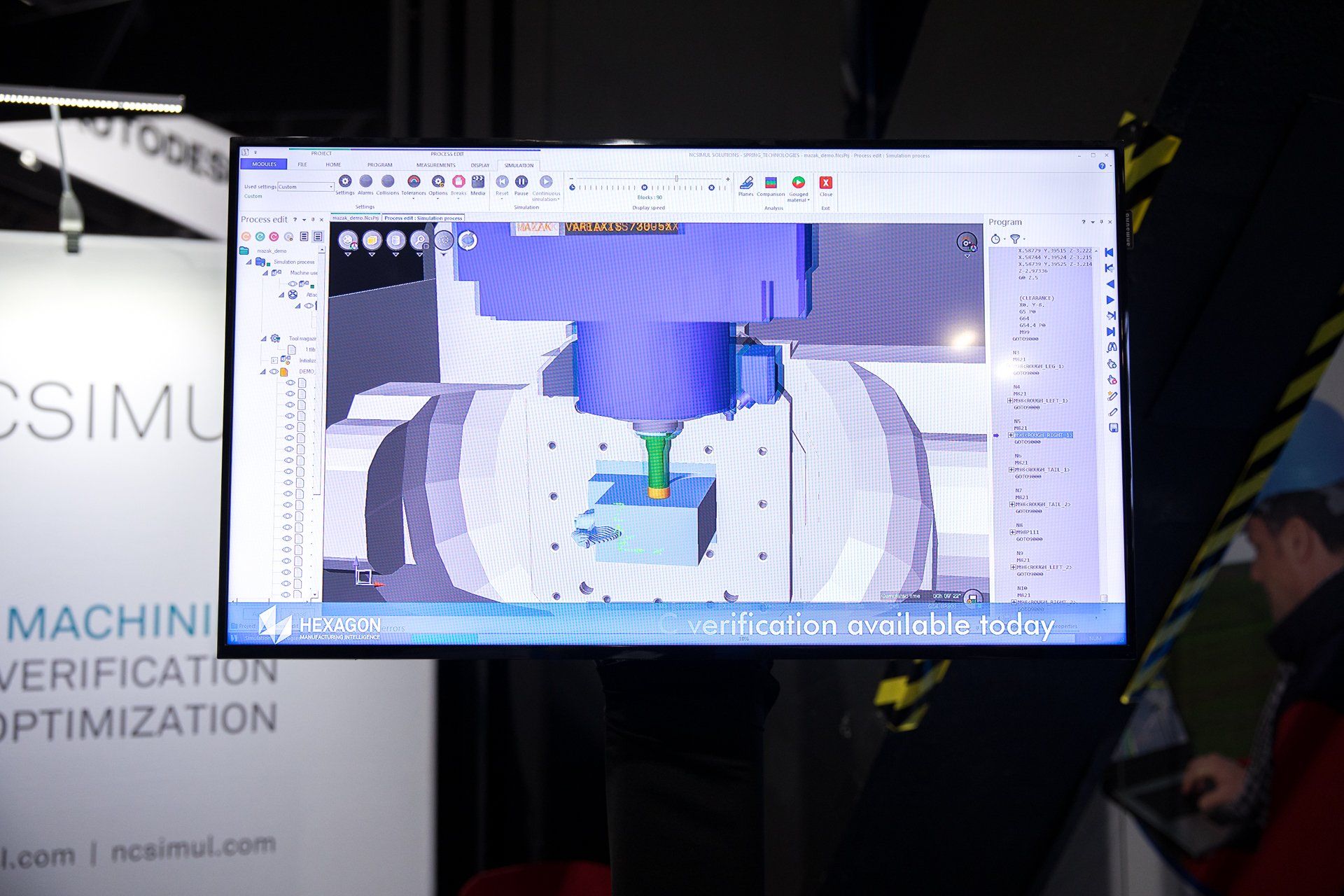This screenshot has height=896, width=1344.
Task: Check the Initialize checkbox in process tree
Action: click(x=274, y=360)
